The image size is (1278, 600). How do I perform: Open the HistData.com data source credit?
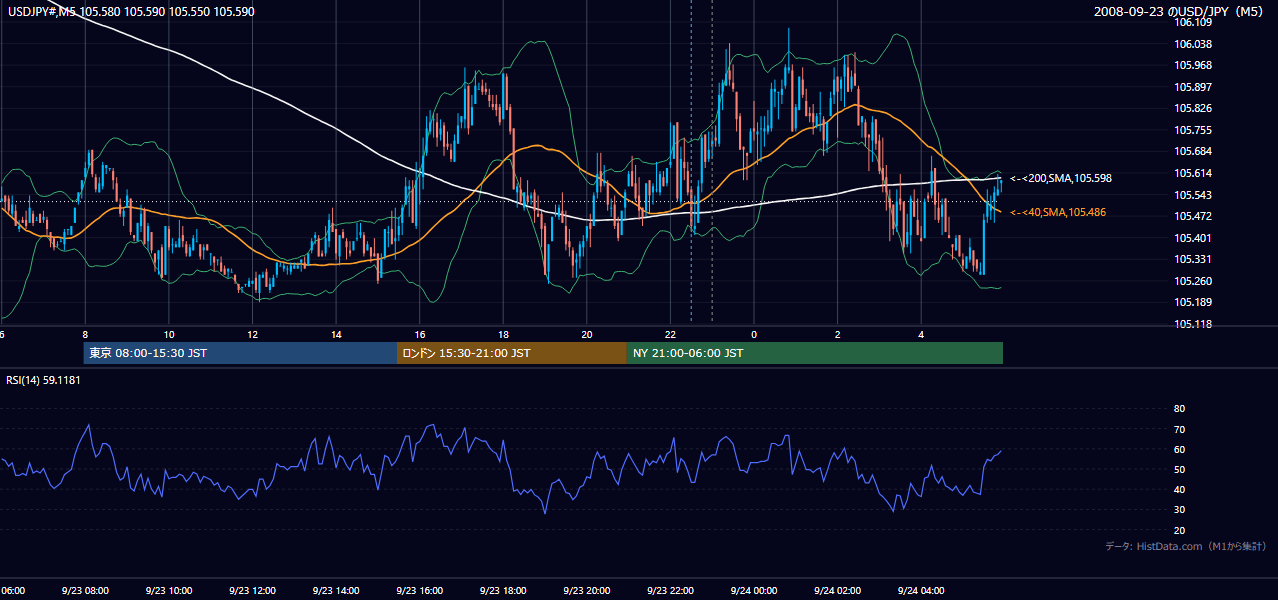click(1186, 546)
